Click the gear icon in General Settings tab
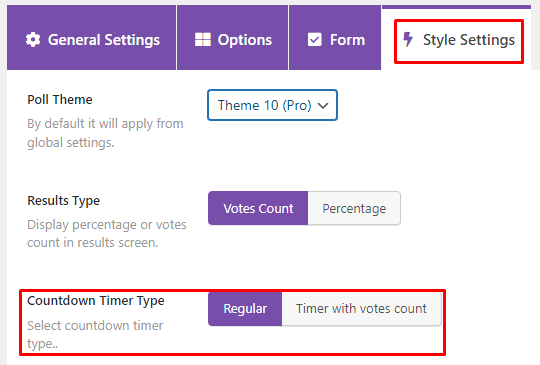 [33, 40]
